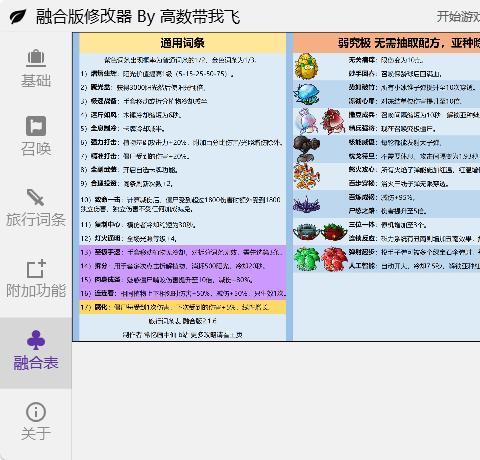Go to the 附加功能 section
The height and width of the screenshot is (460, 480).
pos(36,279)
